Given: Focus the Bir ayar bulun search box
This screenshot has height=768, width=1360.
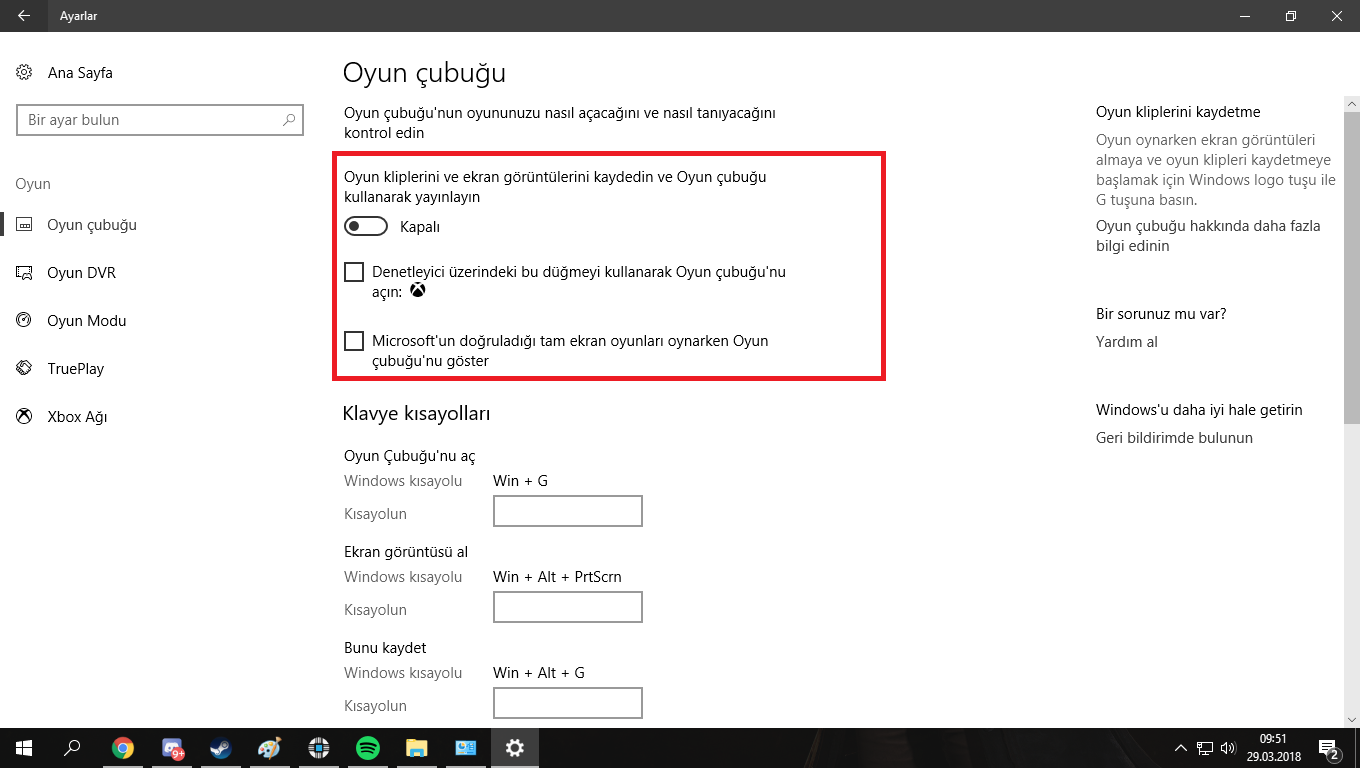Looking at the screenshot, I should click(x=160, y=120).
